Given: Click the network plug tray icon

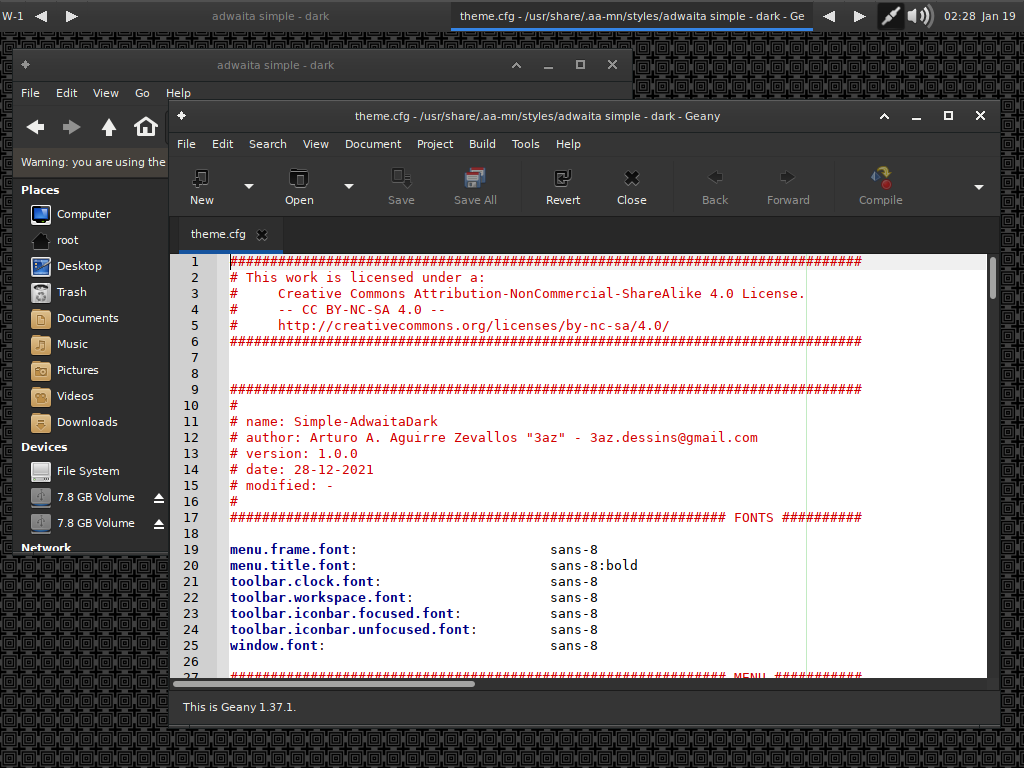Looking at the screenshot, I should 889,16.
